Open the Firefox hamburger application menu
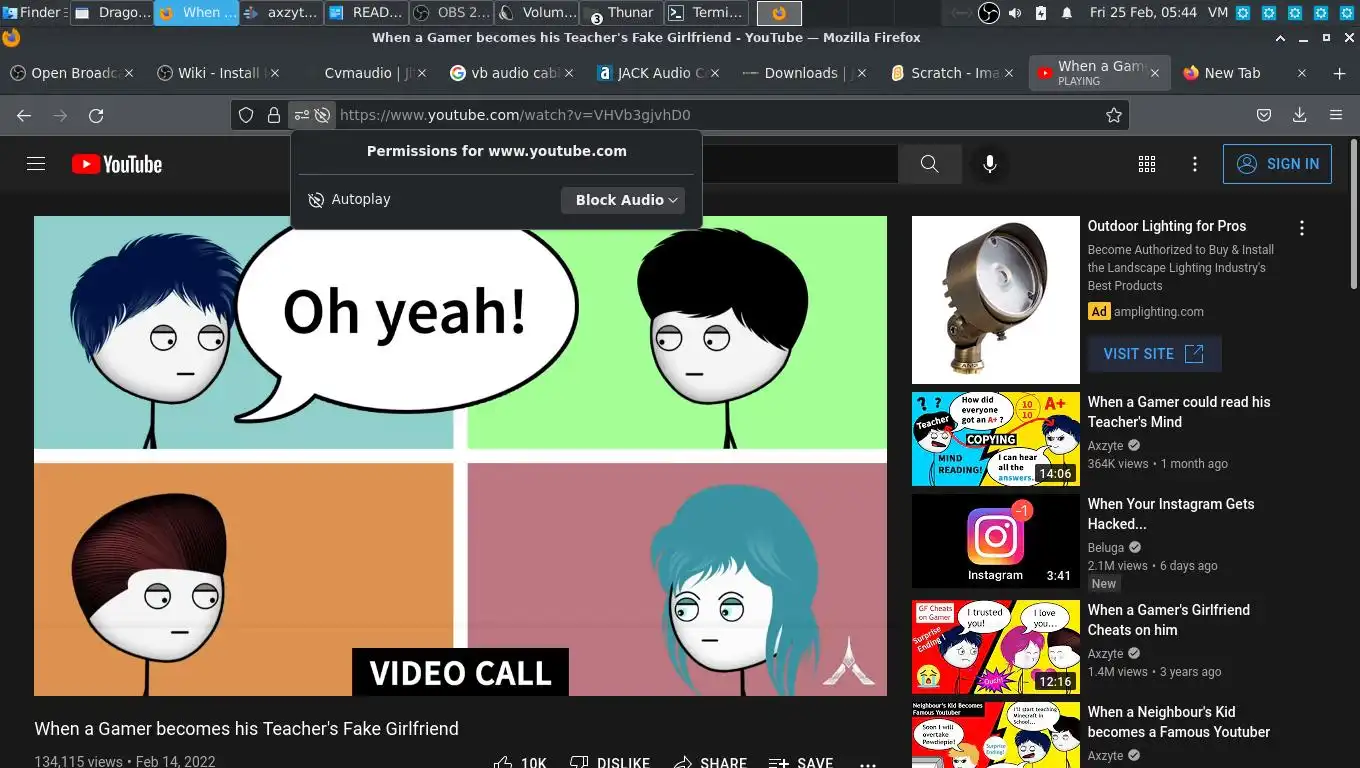 click(x=1336, y=115)
